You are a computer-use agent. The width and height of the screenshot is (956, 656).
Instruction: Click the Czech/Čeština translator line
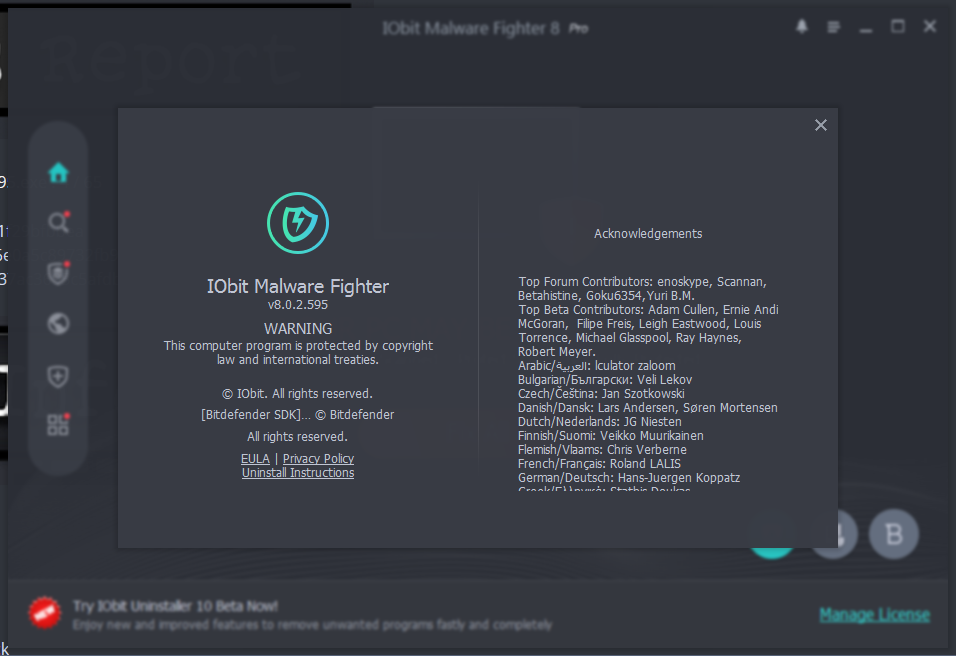coord(601,393)
